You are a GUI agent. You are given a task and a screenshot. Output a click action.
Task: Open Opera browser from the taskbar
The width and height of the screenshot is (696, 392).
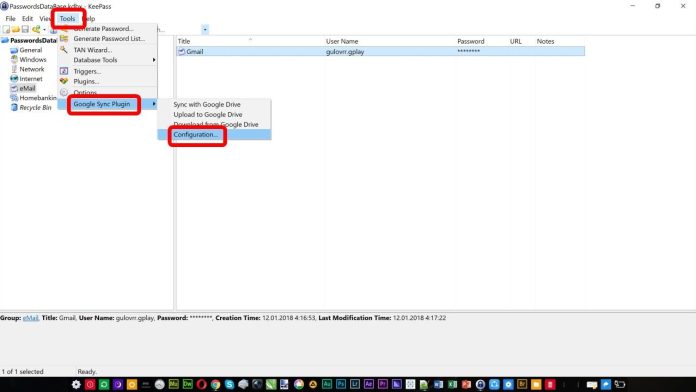pos(202,384)
